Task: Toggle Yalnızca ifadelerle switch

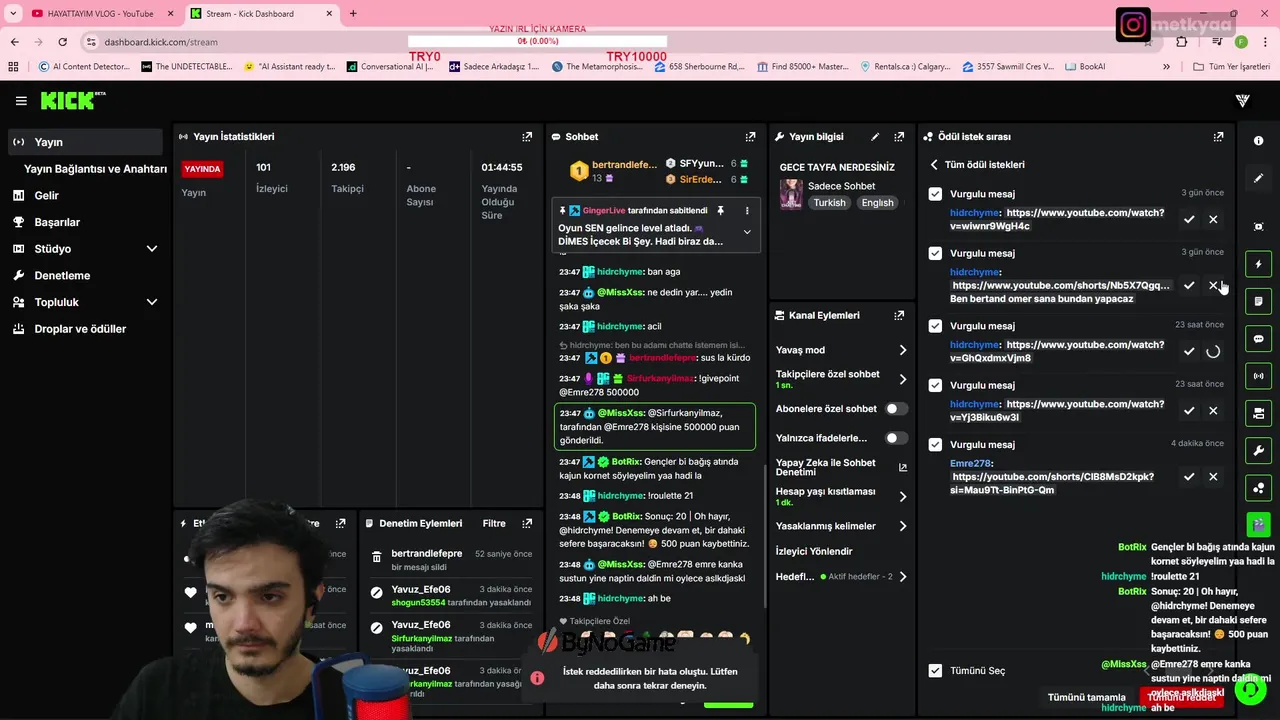Action: click(897, 438)
